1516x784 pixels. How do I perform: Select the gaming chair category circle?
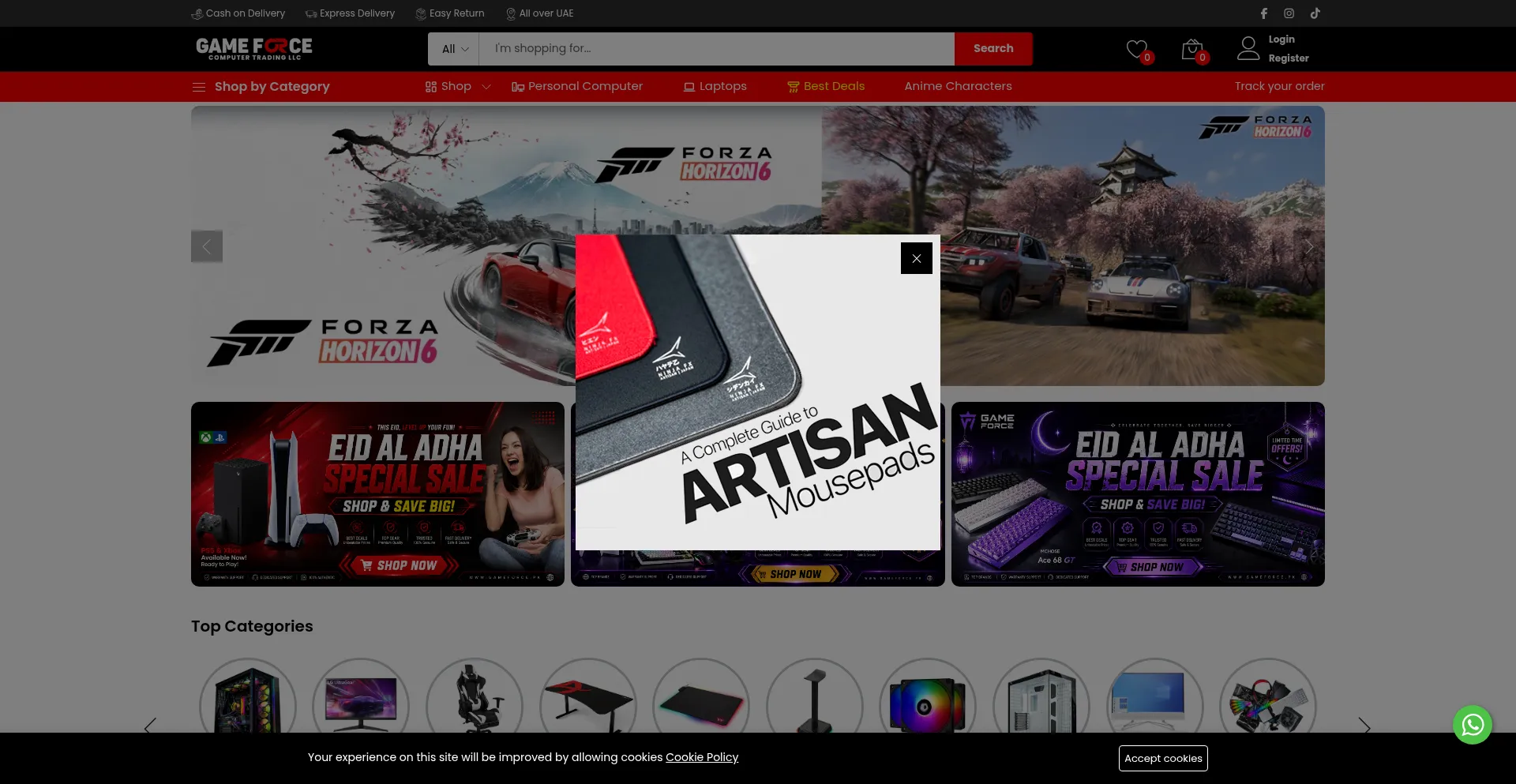tap(475, 696)
